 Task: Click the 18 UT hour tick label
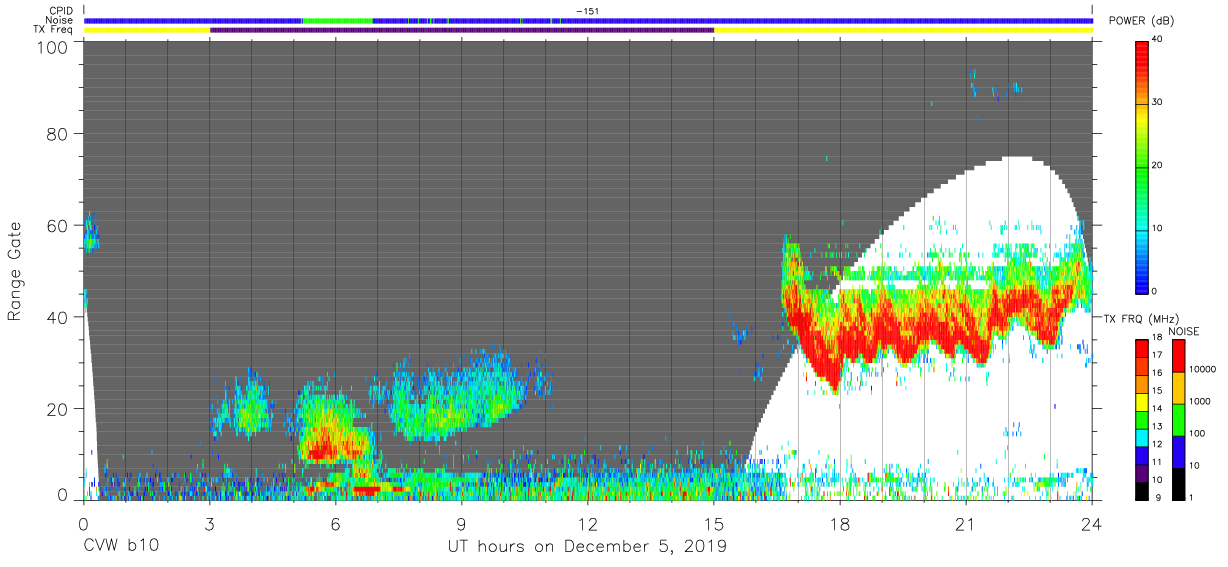[840, 523]
